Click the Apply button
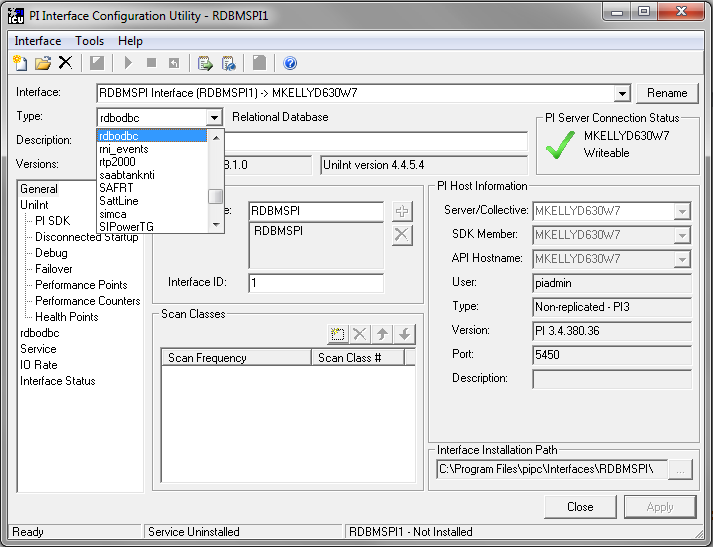Viewport: 713px width, 547px height. 660,507
